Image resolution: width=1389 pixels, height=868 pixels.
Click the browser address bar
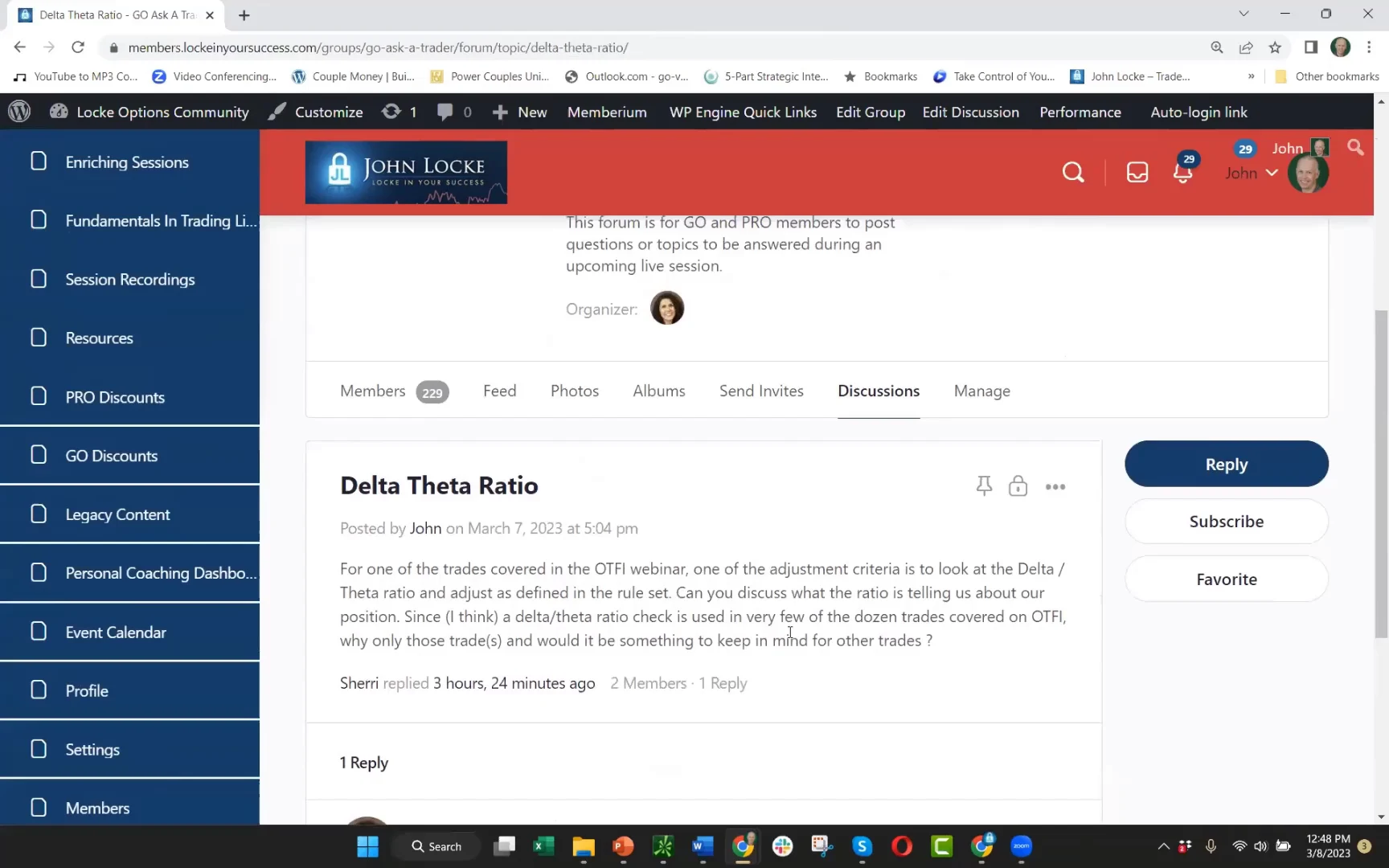pyautogui.click(x=651, y=47)
